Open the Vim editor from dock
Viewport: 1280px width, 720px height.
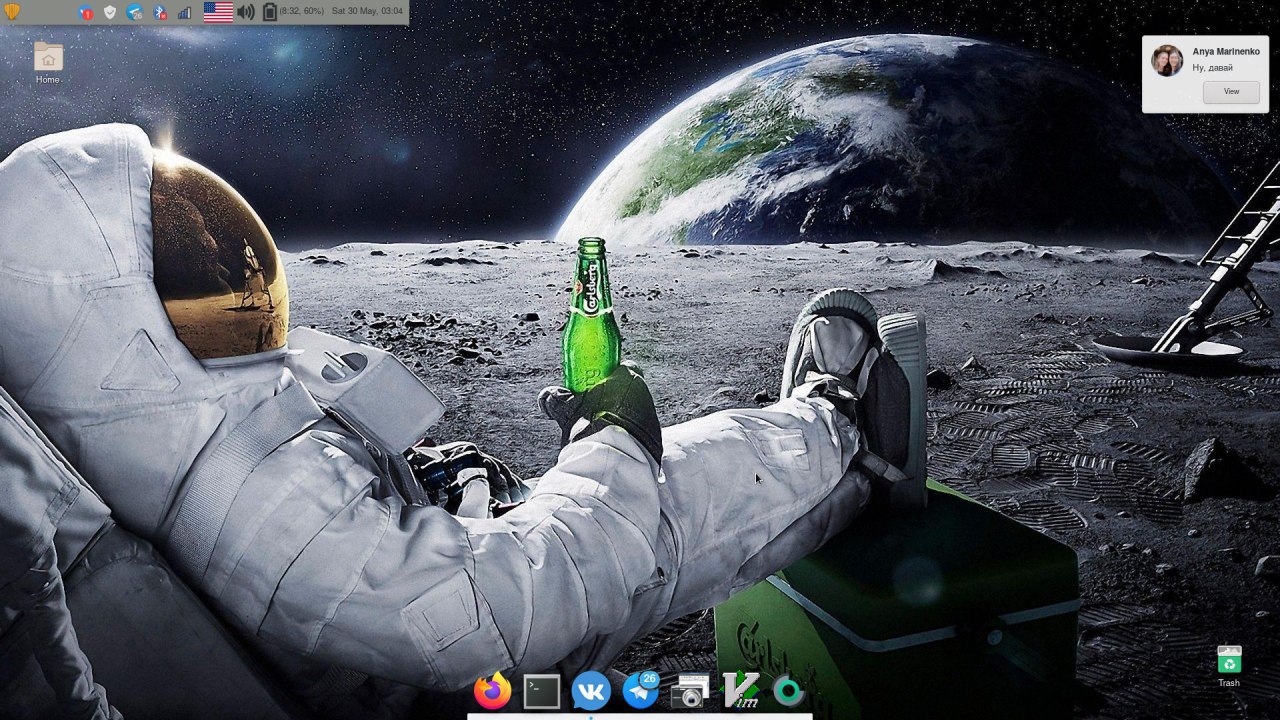[740, 691]
